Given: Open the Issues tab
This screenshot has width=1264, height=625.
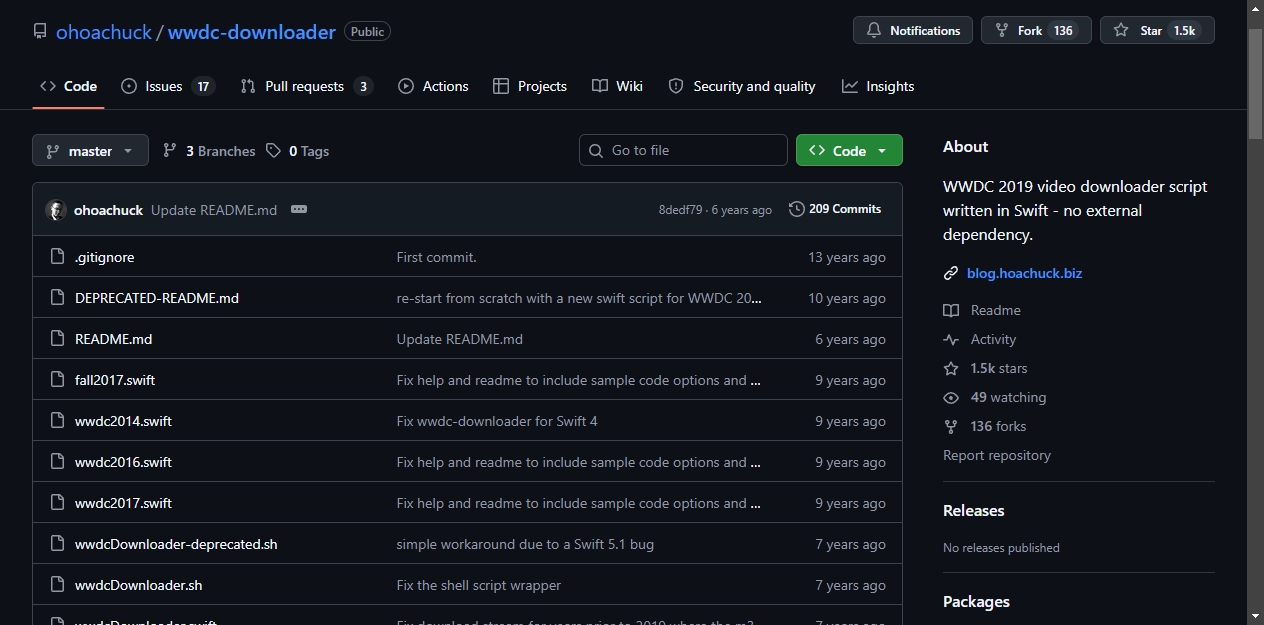Looking at the screenshot, I should [167, 86].
